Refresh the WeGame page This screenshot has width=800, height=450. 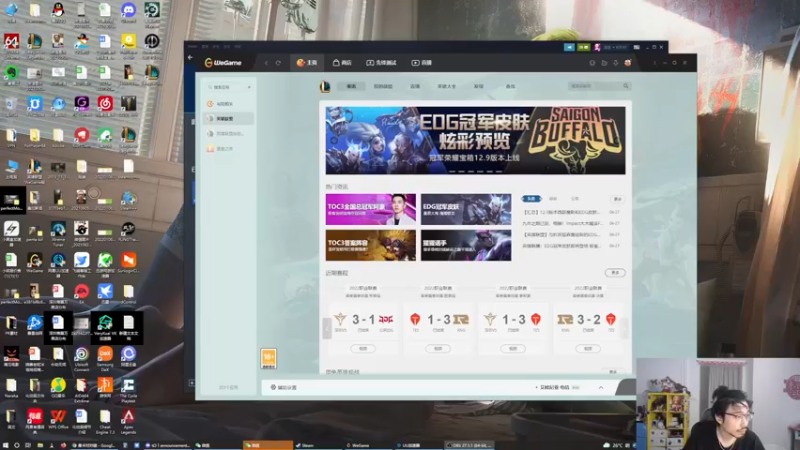coord(278,63)
